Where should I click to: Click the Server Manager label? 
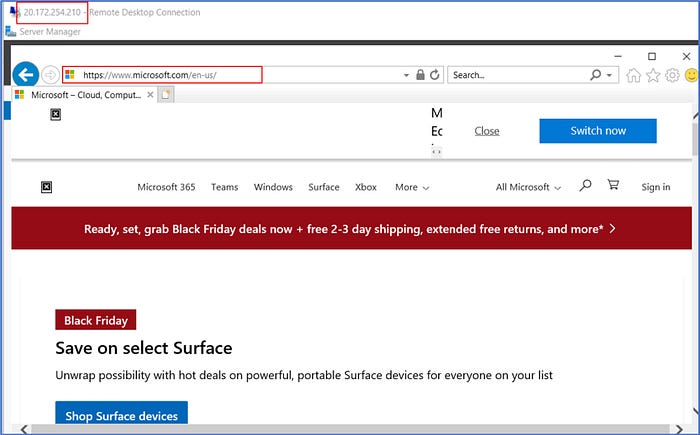coord(50,32)
